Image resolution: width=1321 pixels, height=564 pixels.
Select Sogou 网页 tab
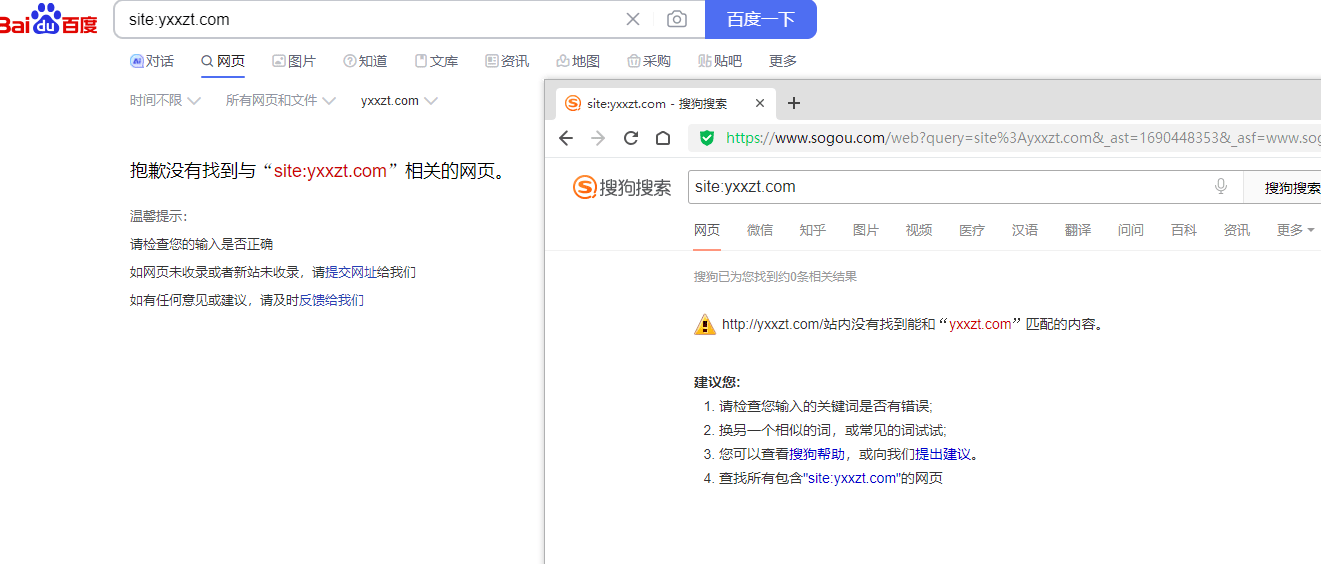(707, 230)
